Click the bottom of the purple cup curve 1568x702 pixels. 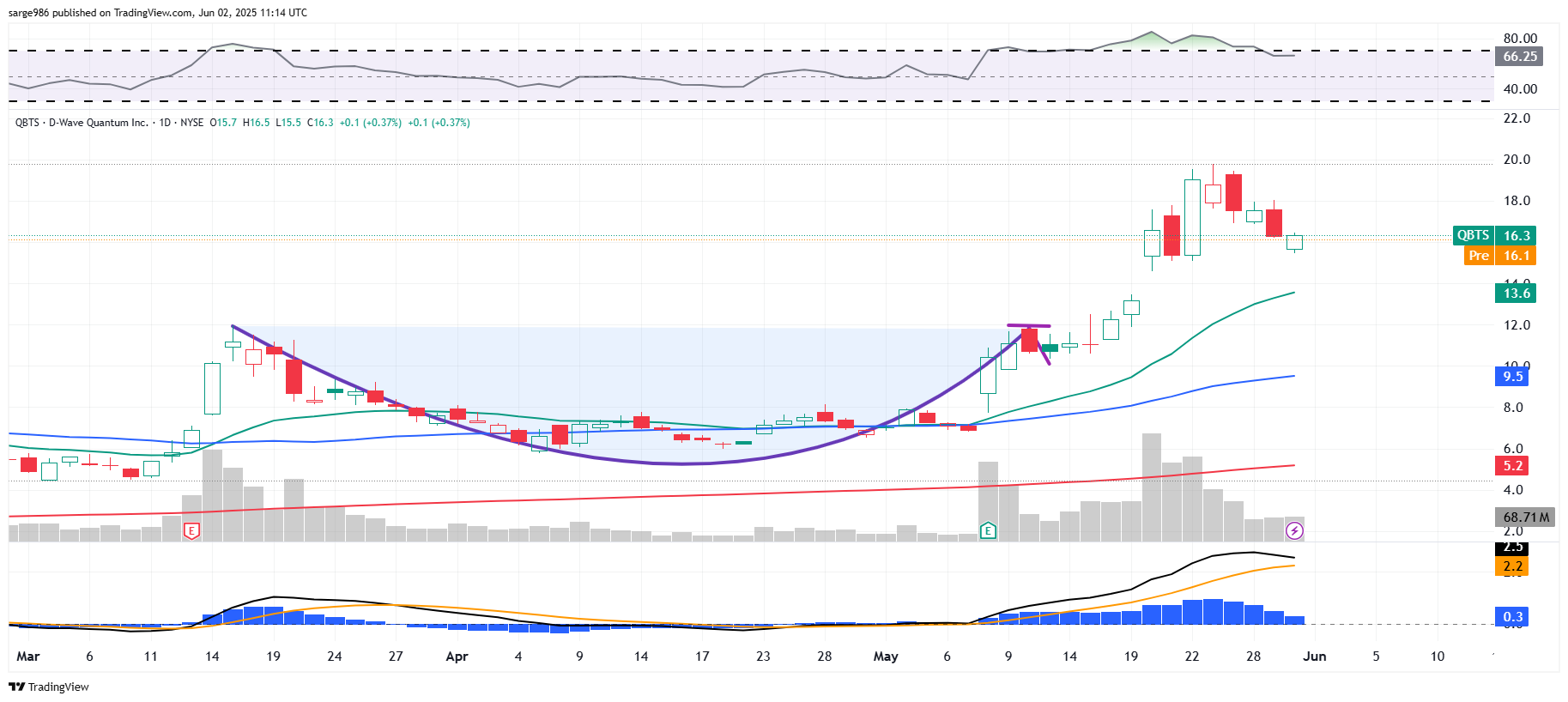click(682, 464)
